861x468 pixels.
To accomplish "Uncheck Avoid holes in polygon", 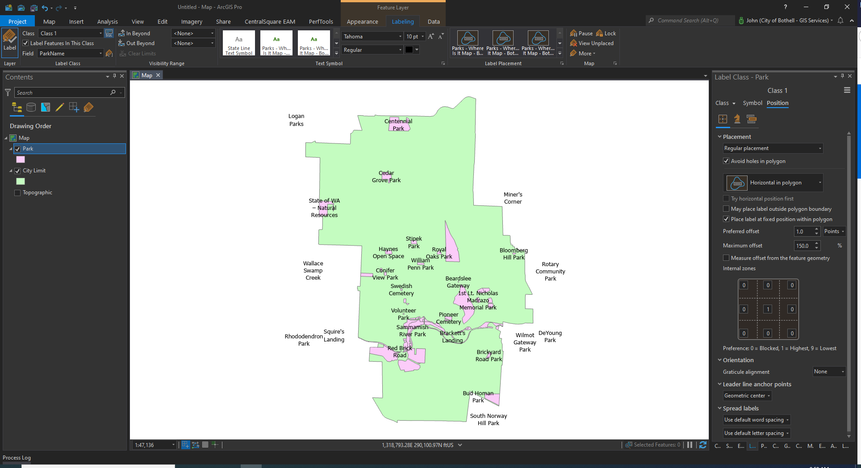I will [726, 161].
